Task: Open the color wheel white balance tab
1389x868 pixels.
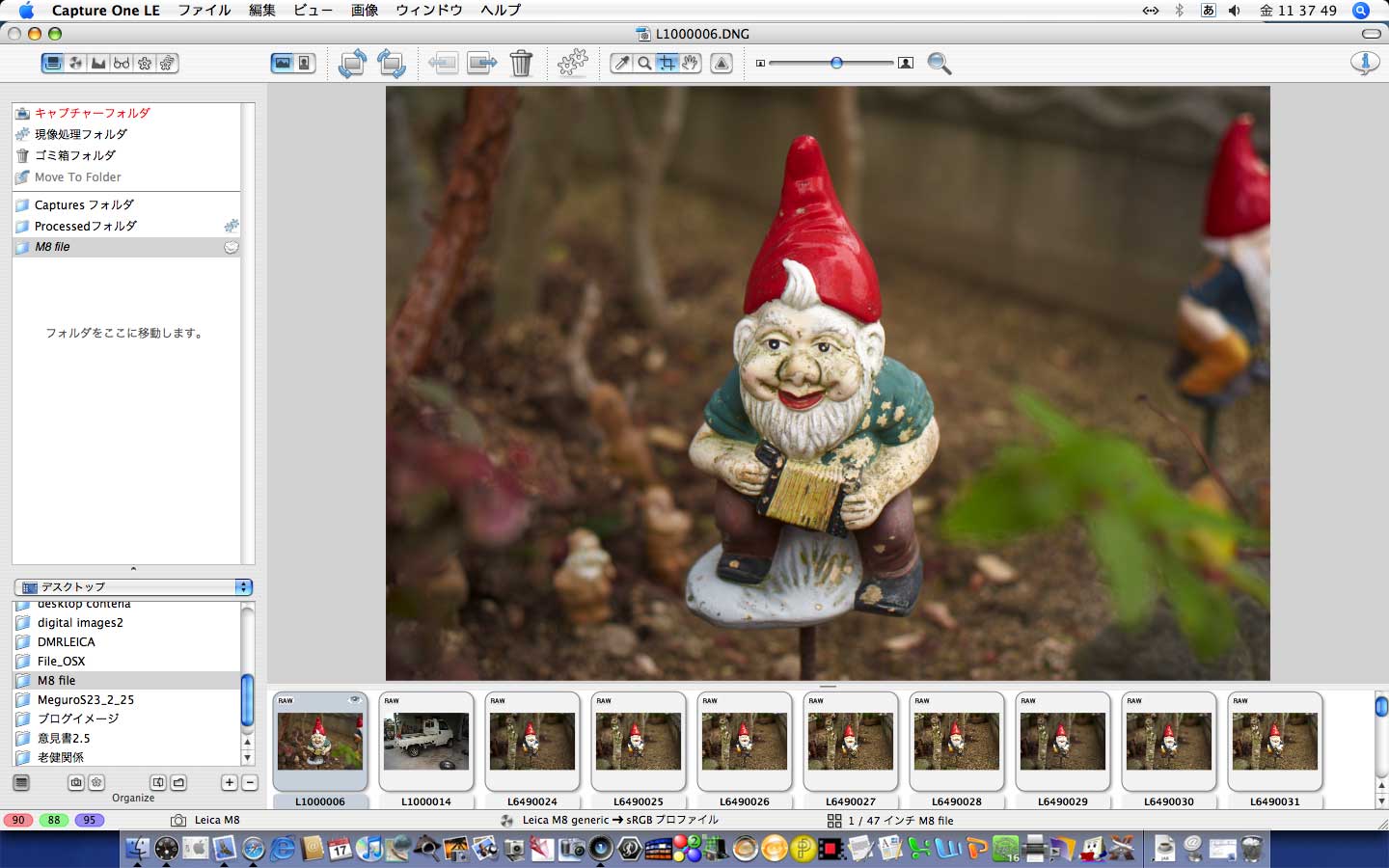Action: [x=76, y=63]
